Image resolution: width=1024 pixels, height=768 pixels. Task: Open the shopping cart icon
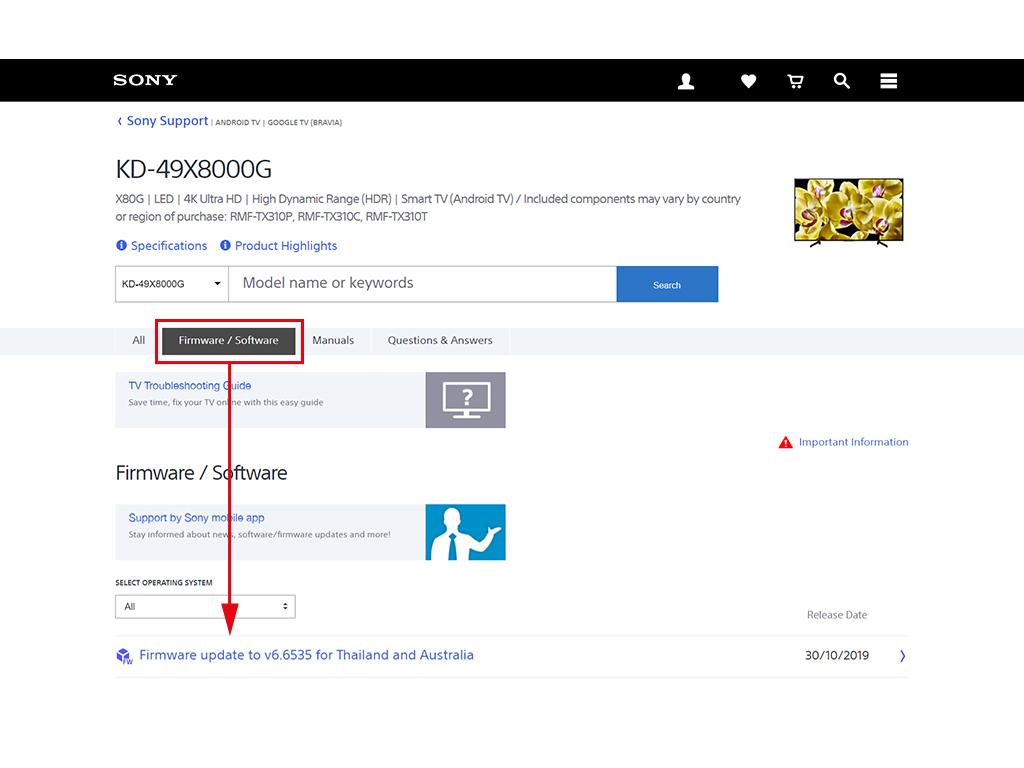(x=795, y=81)
